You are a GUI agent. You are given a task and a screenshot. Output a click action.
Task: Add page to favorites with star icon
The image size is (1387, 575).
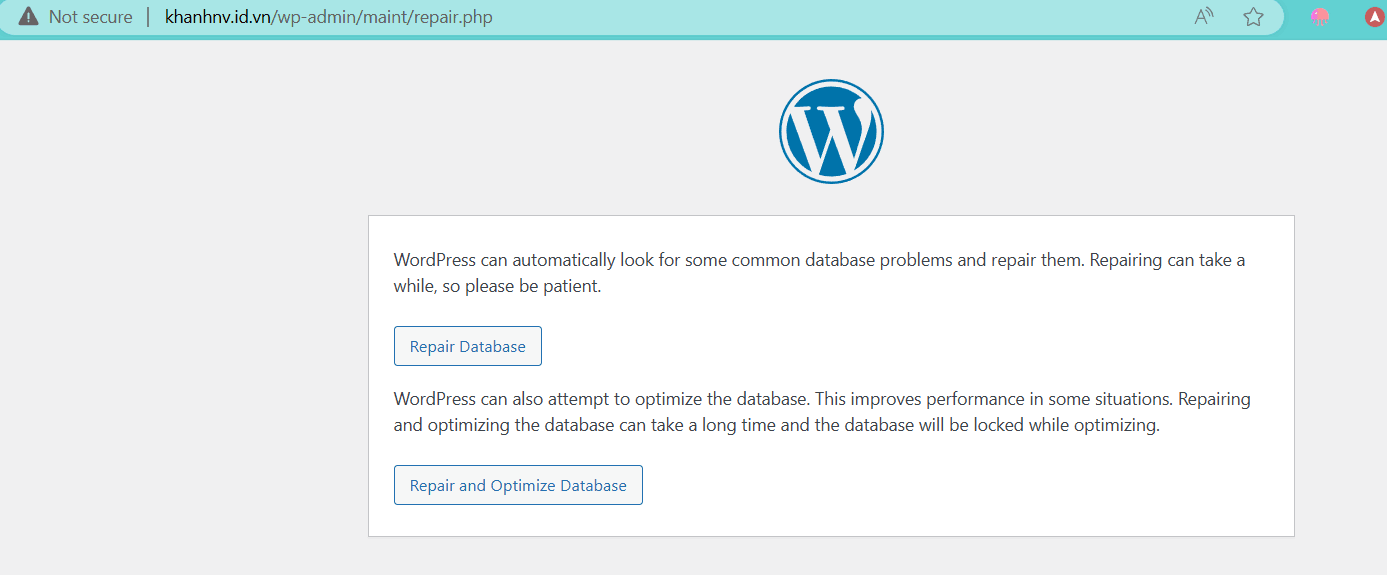pos(1253,17)
